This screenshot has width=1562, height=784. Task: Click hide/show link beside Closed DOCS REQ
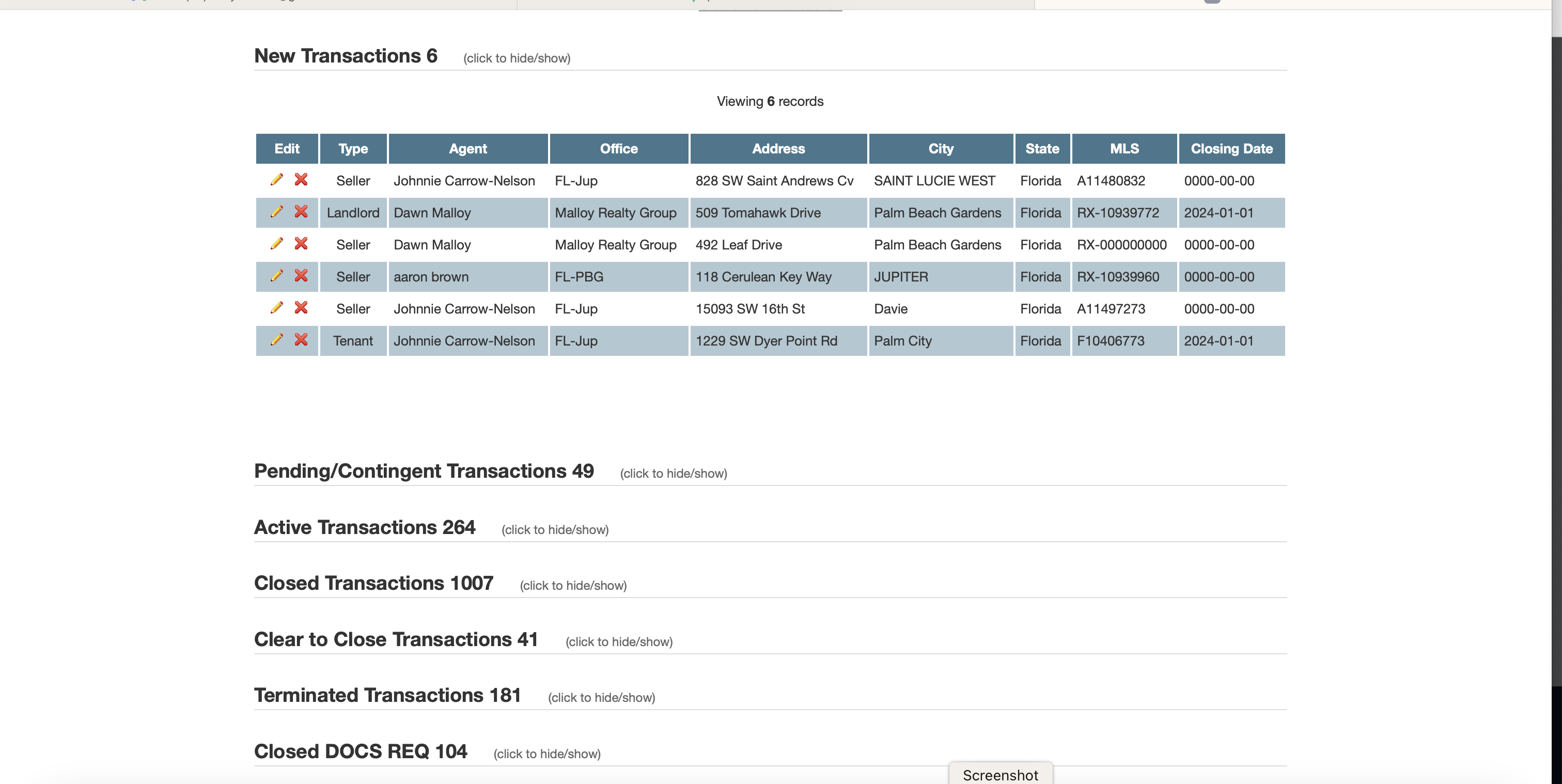[x=547, y=754]
